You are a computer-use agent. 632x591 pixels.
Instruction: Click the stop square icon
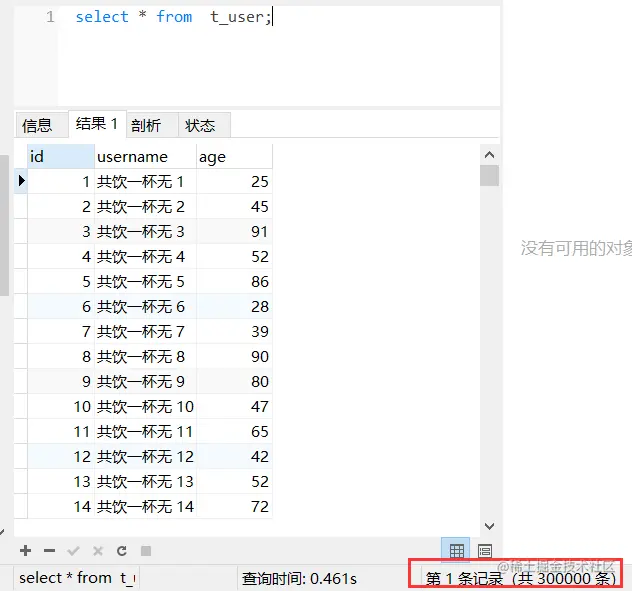tap(146, 551)
